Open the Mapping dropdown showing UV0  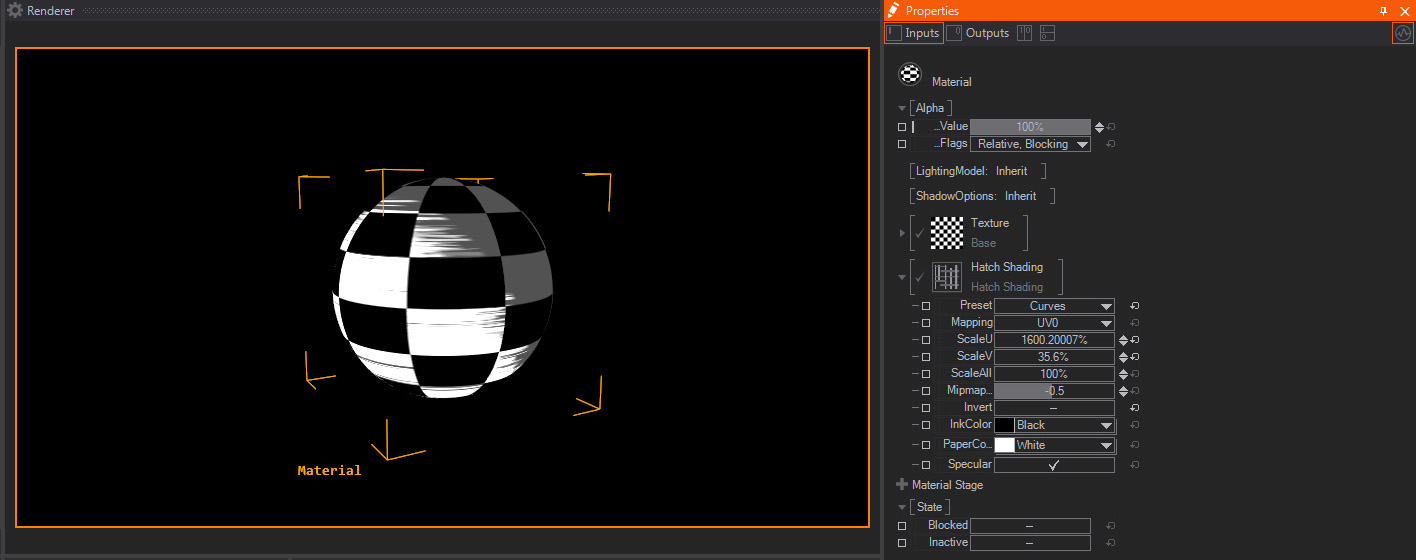coord(1054,323)
